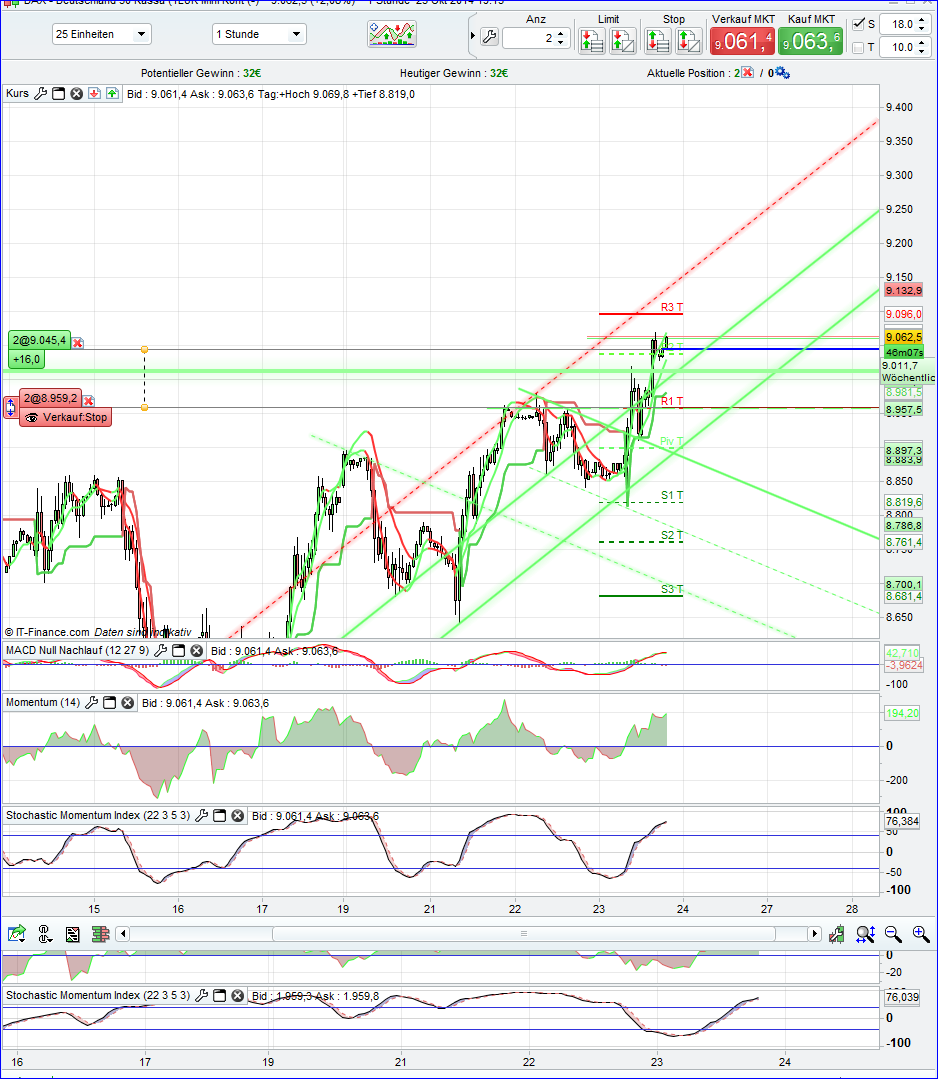Image resolution: width=938 pixels, height=1079 pixels.
Task: Open MACD Null Nachlauf indicator settings wrench
Action: tap(160, 650)
